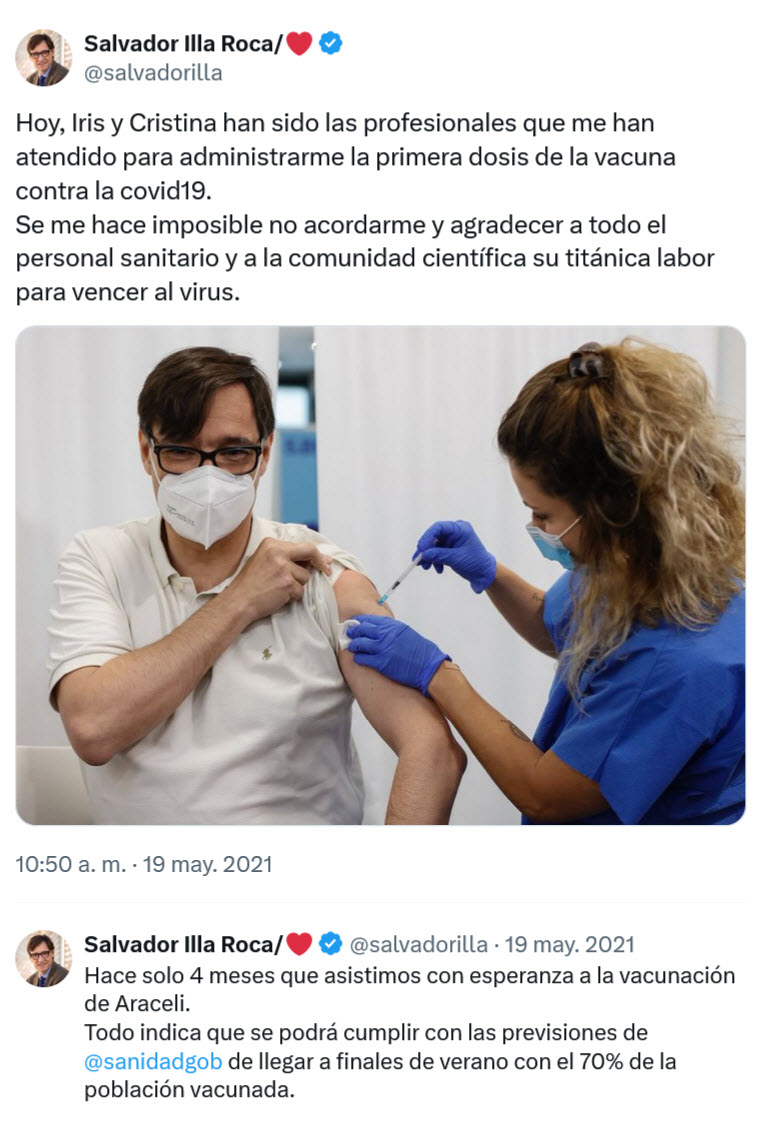
Task: Open the vaccination photo in full view
Action: coord(380,576)
